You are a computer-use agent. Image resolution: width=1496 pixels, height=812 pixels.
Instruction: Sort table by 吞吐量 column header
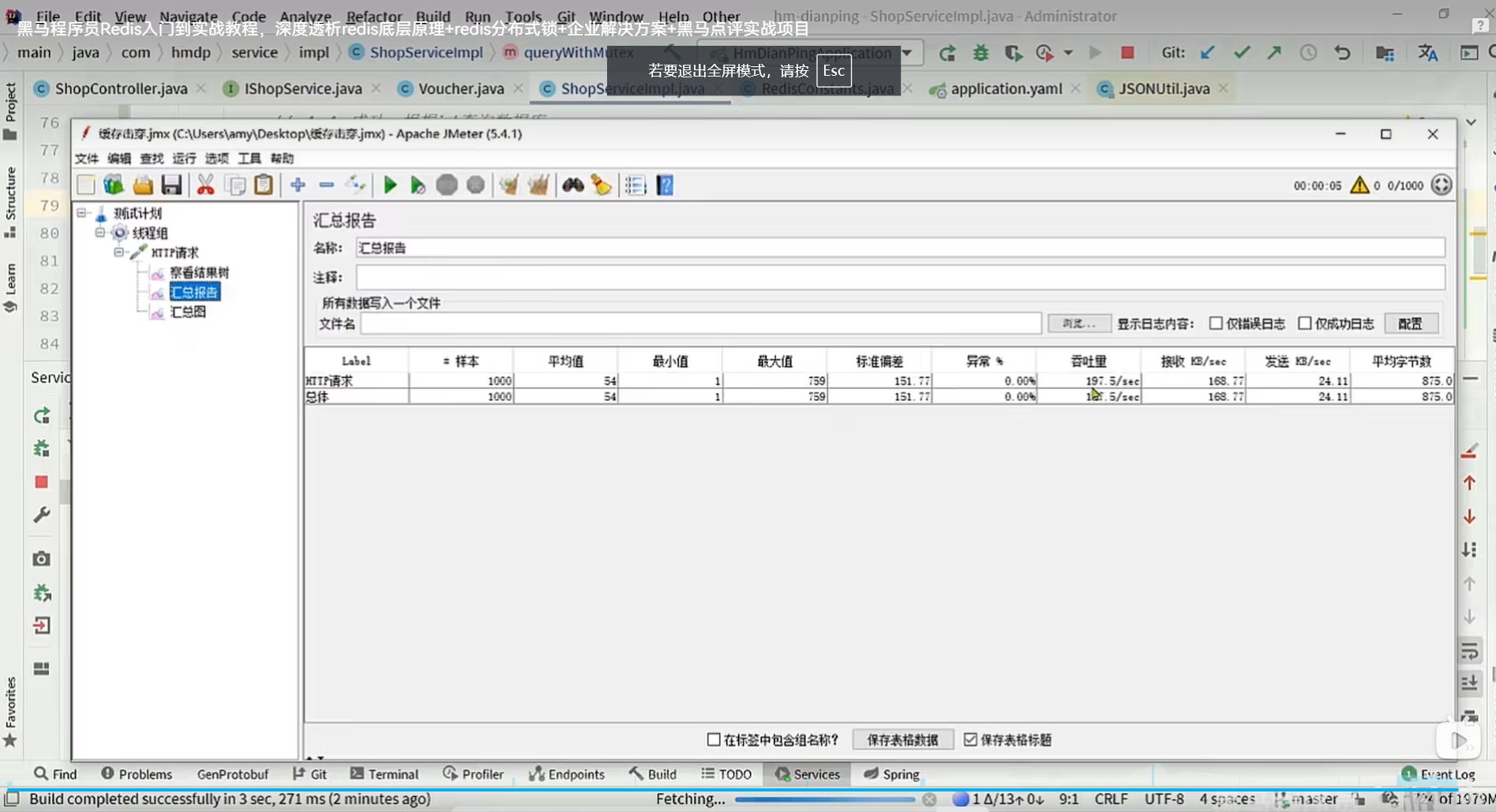[x=1089, y=361]
